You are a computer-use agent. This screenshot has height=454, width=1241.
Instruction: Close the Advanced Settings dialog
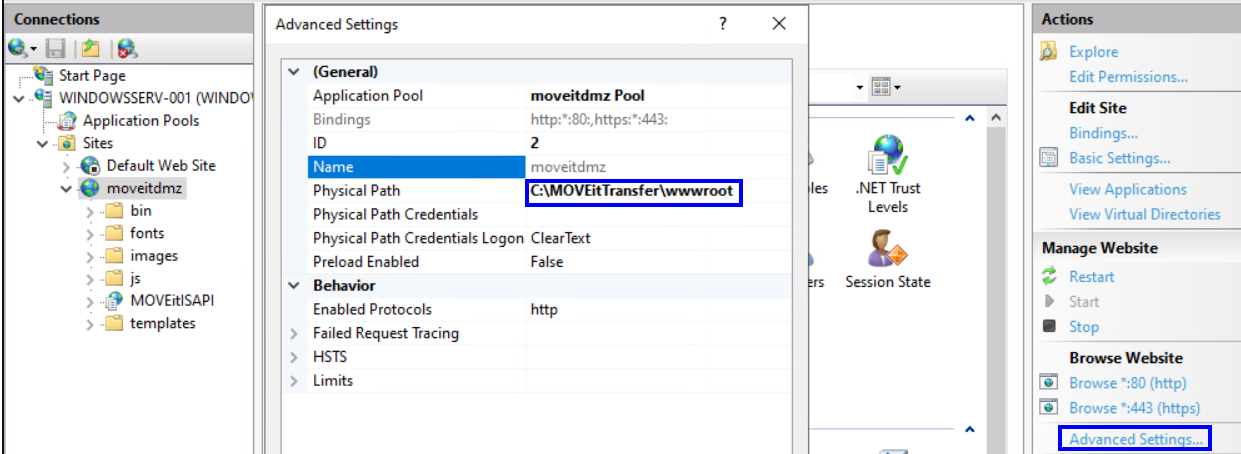779,24
